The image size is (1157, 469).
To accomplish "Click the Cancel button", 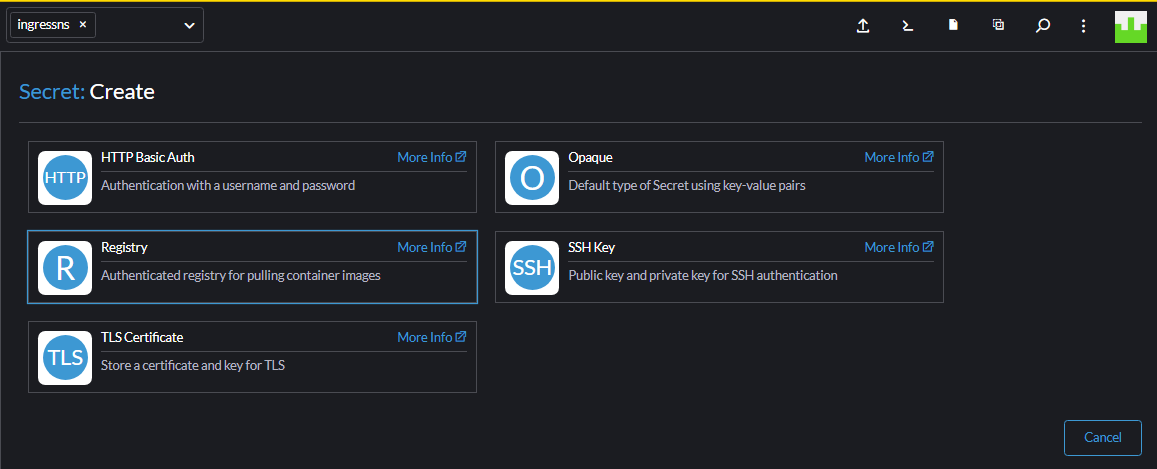I will click(x=1102, y=437).
